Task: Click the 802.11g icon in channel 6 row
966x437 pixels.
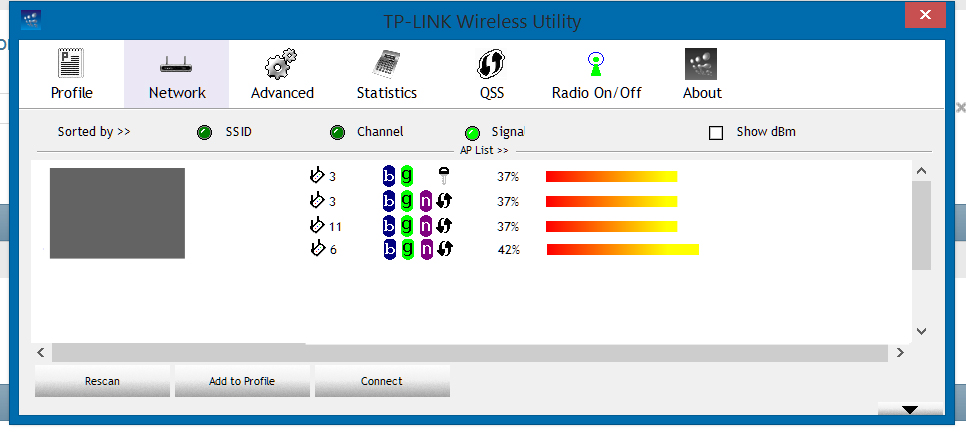Action: (407, 250)
